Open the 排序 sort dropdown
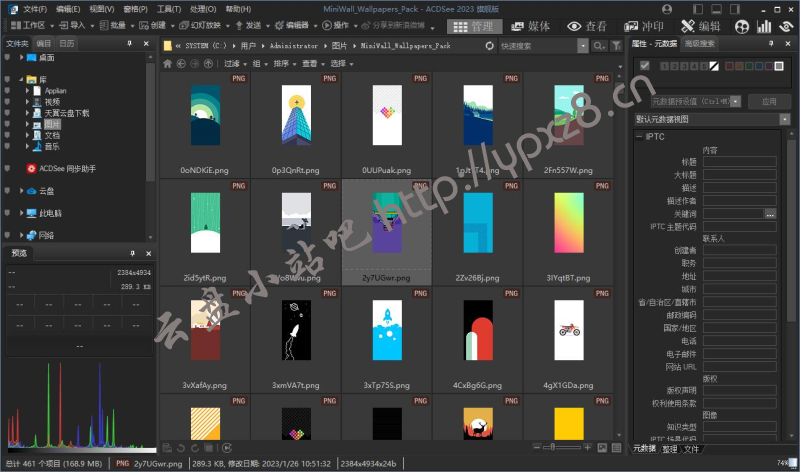 pyautogui.click(x=285, y=64)
